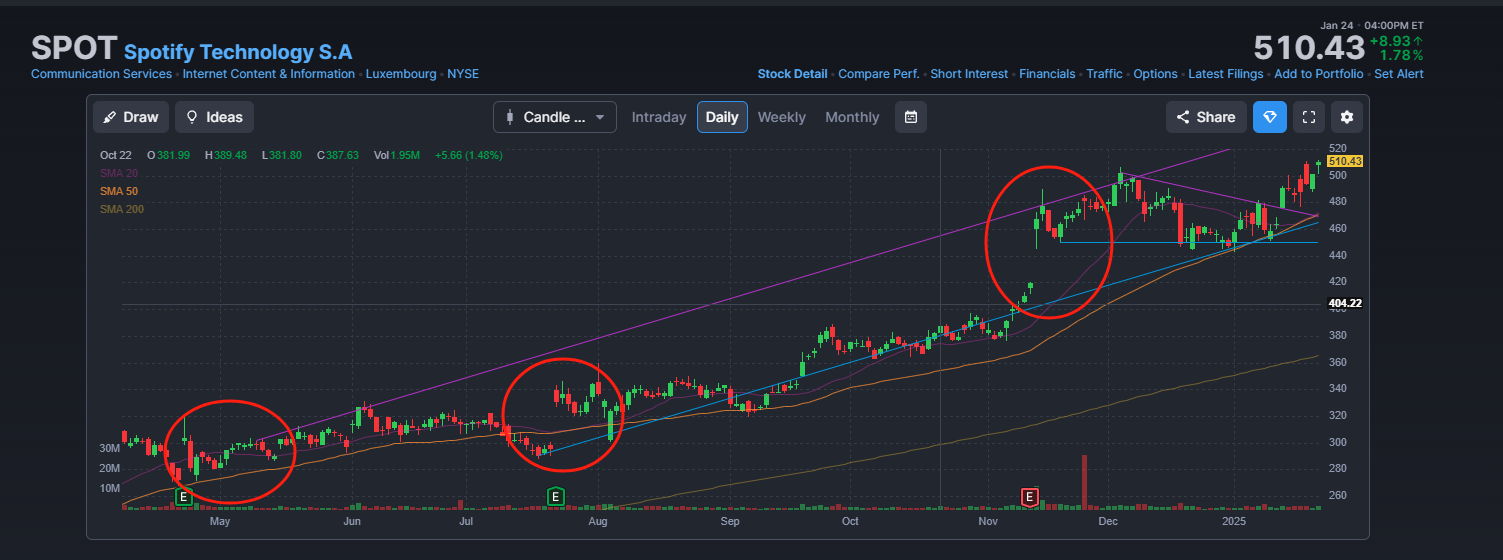The image size is (1503, 560).
Task: Switch to the Intraday timeframe
Action: (659, 117)
